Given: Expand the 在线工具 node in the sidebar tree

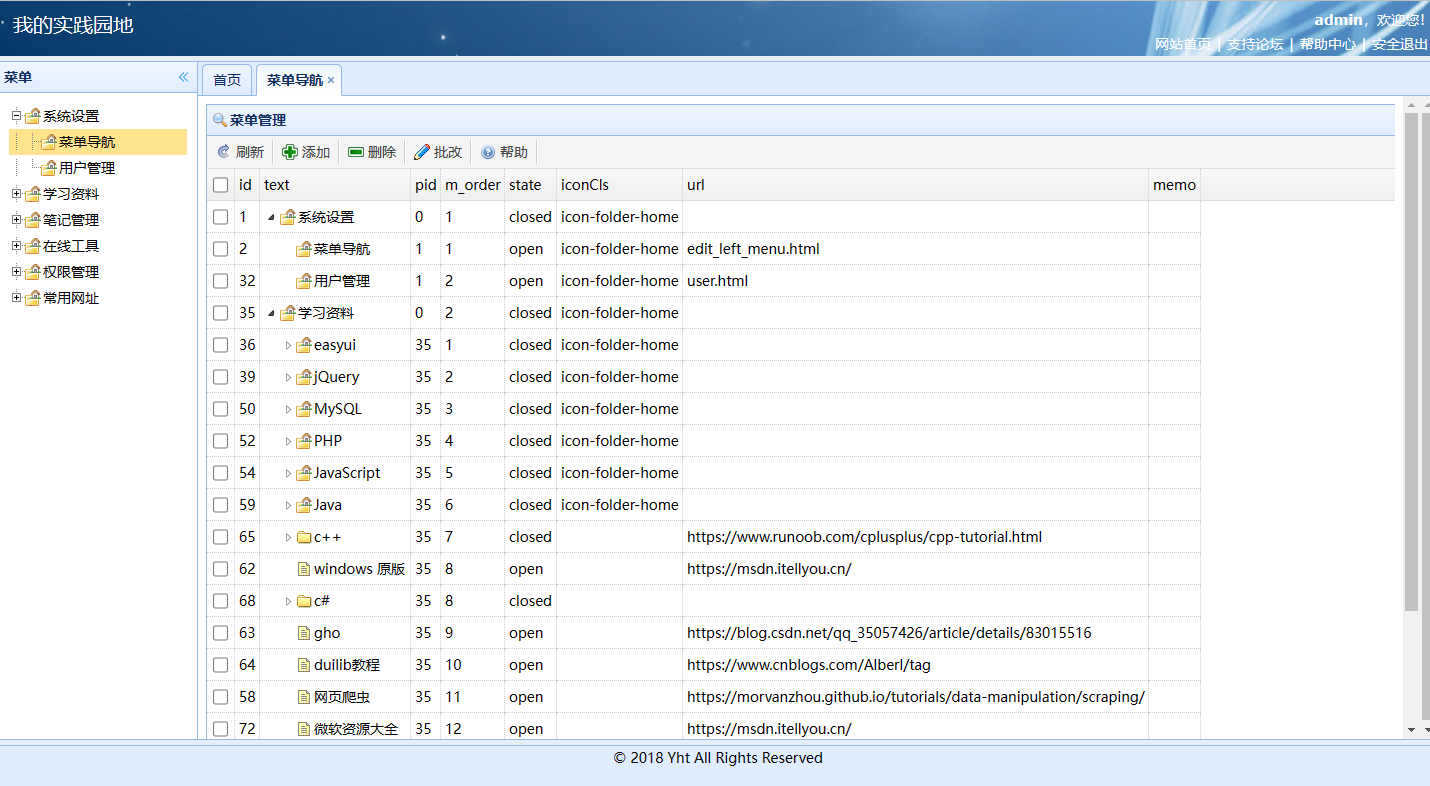Looking at the screenshot, I should (x=16, y=246).
